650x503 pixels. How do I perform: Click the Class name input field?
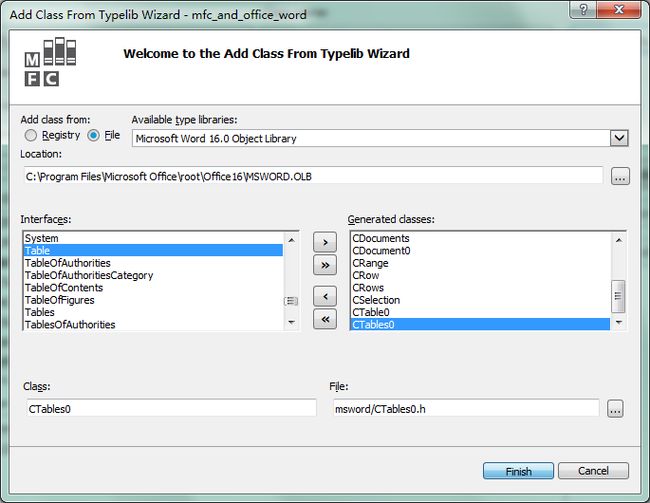coord(171,408)
